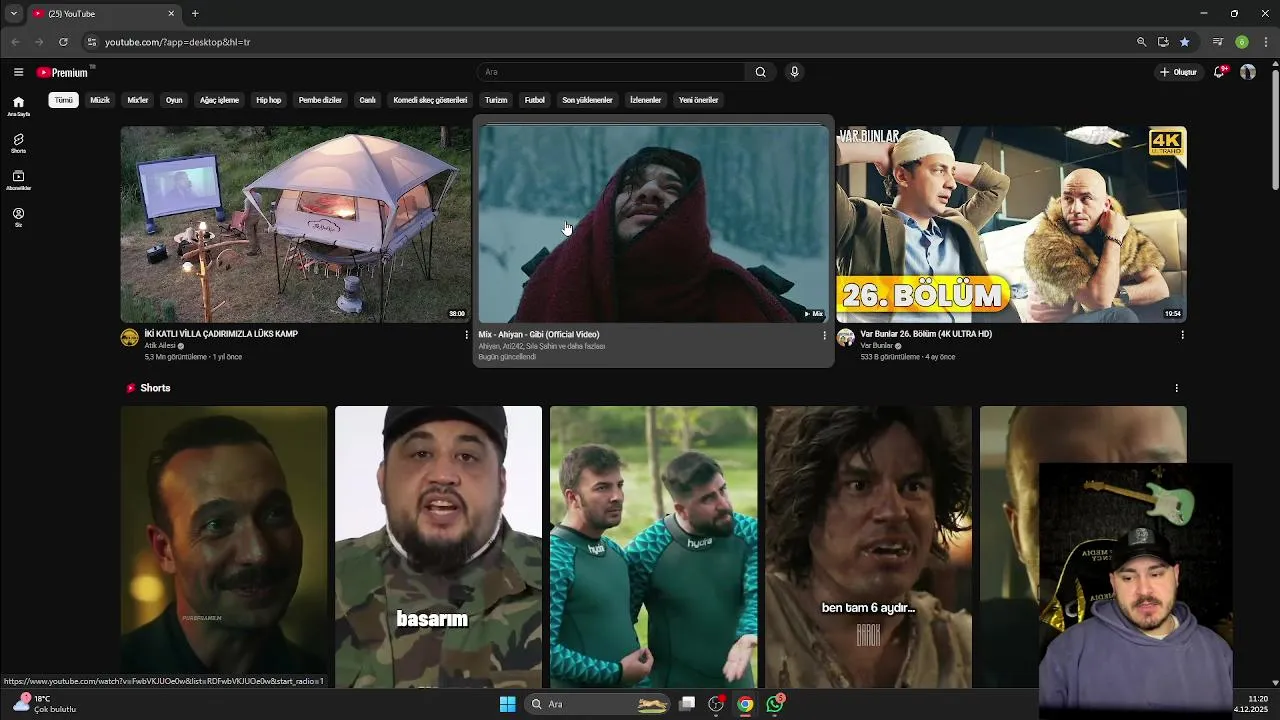Open the Windows Start menu
Screen dimensions: 1280x720
pos(507,704)
